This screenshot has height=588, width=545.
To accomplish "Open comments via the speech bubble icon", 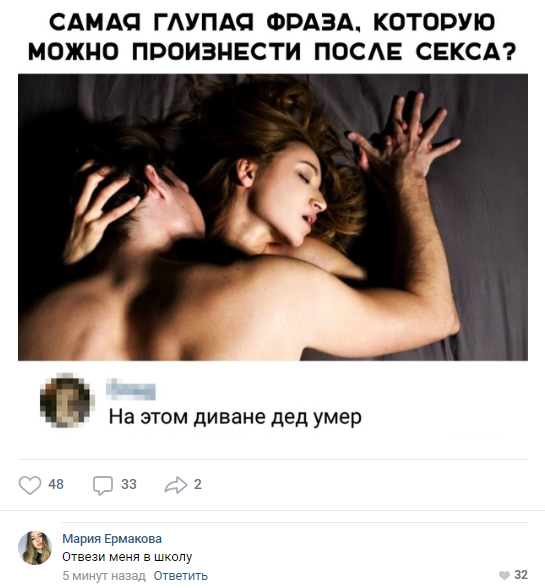I will [x=102, y=485].
